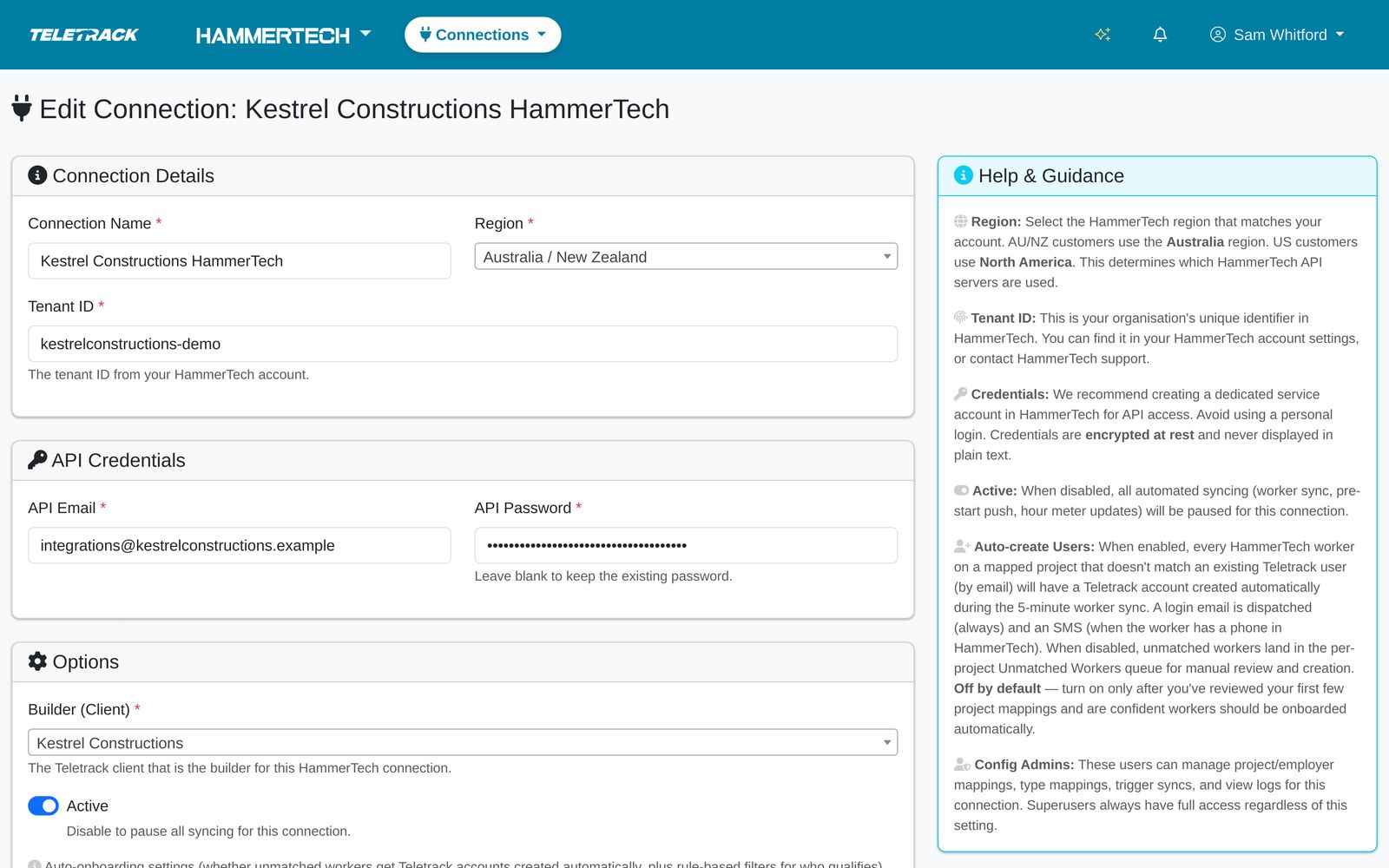This screenshot has height=868, width=1389.
Task: Click the Teletrack logo
Action: point(84,35)
